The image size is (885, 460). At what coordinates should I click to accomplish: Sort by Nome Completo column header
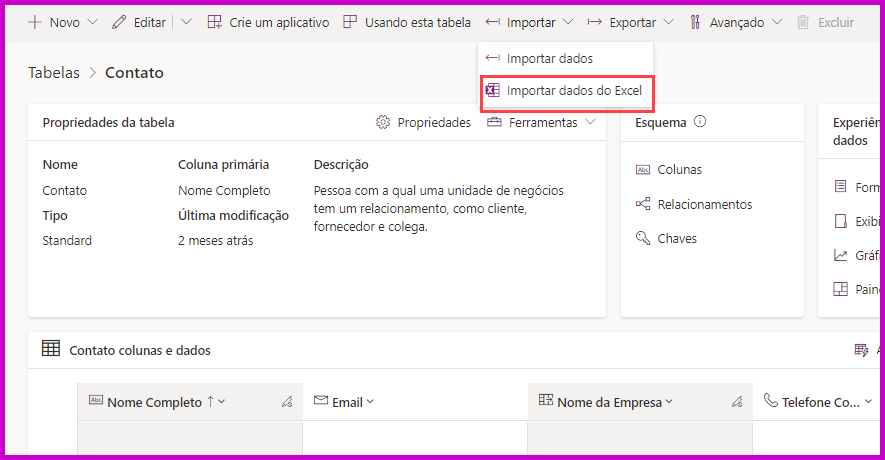(x=154, y=402)
